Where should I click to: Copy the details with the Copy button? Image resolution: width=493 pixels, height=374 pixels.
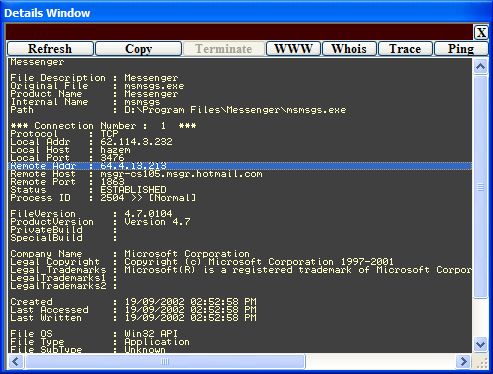click(x=139, y=49)
